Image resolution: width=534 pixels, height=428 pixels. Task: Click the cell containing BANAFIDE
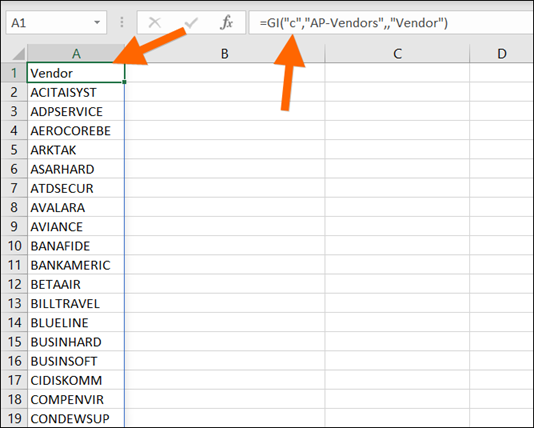(76, 246)
